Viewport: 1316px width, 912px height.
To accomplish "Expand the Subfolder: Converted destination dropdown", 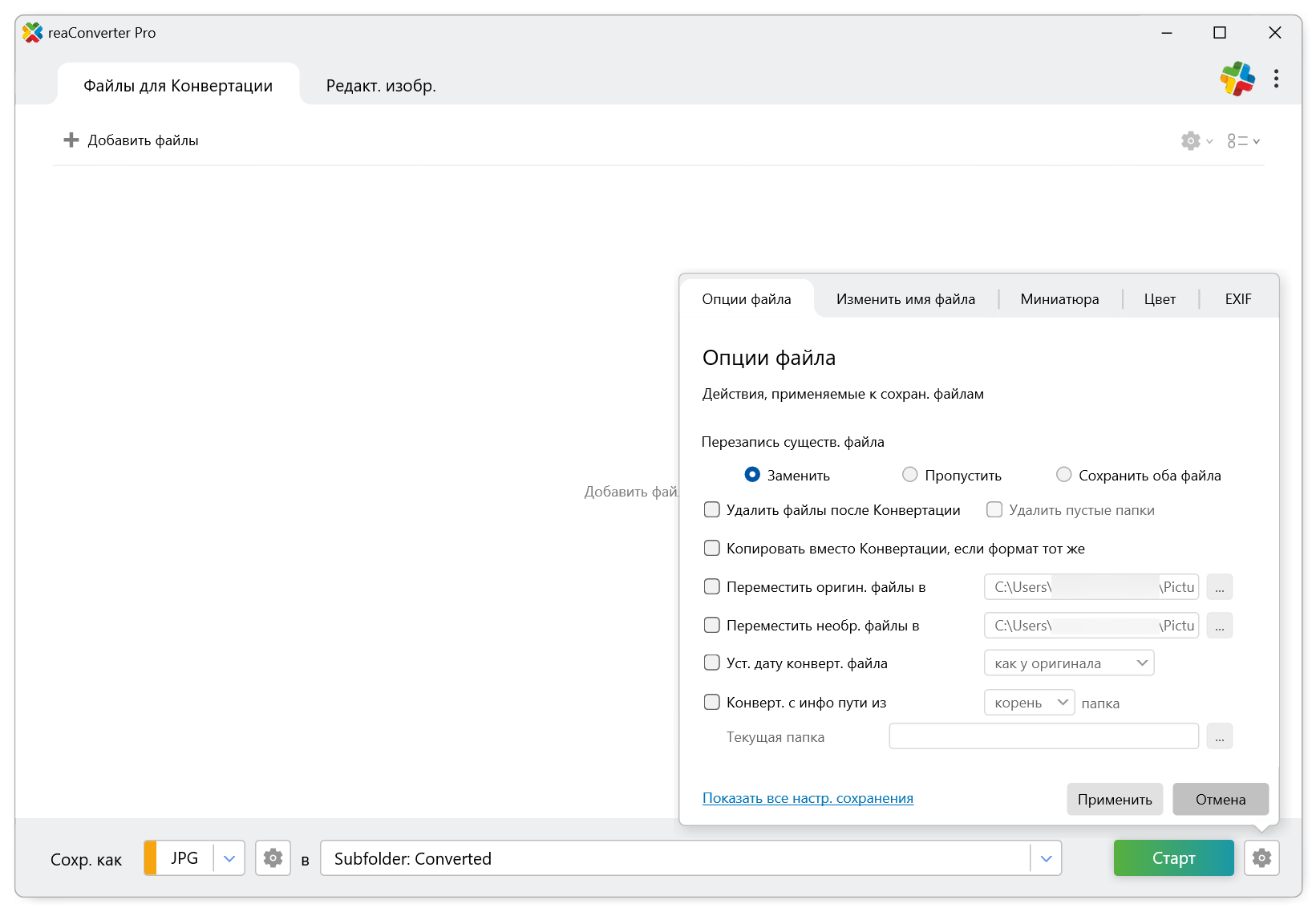I will point(1046,858).
